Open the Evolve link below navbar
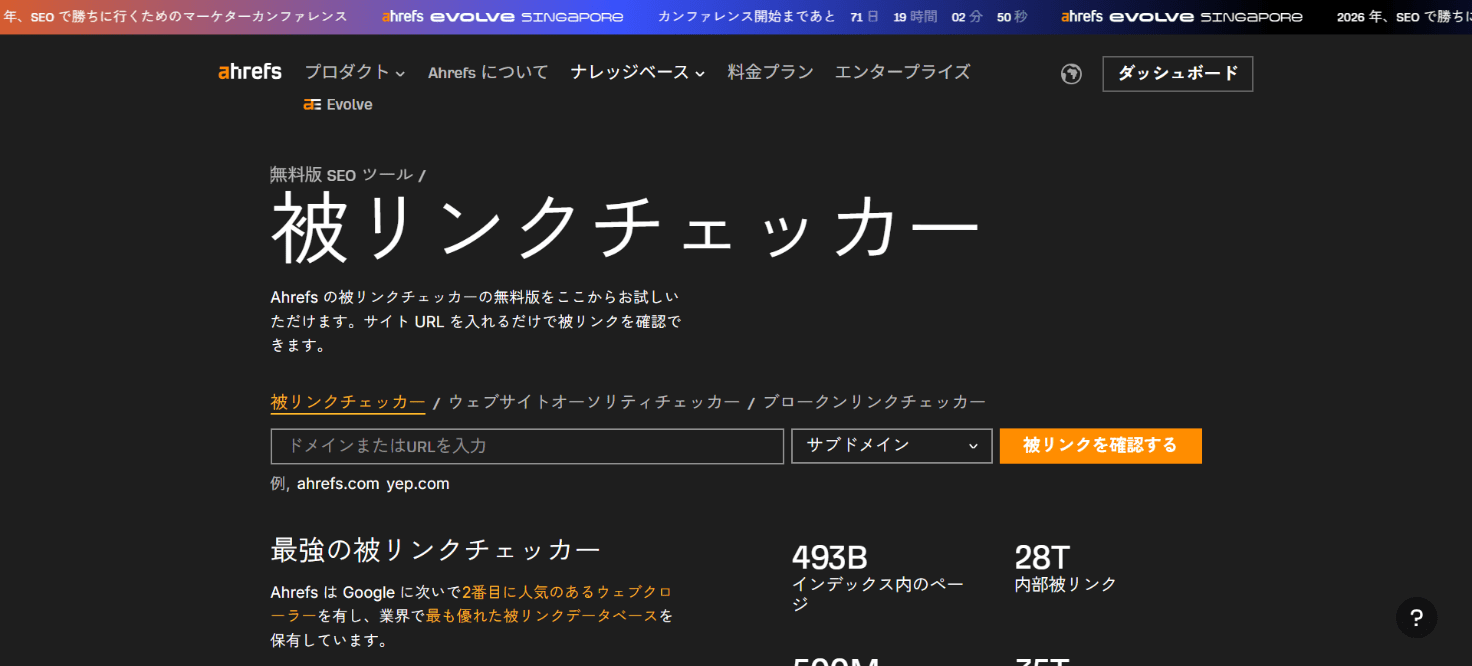1472x666 pixels. pyautogui.click(x=338, y=105)
